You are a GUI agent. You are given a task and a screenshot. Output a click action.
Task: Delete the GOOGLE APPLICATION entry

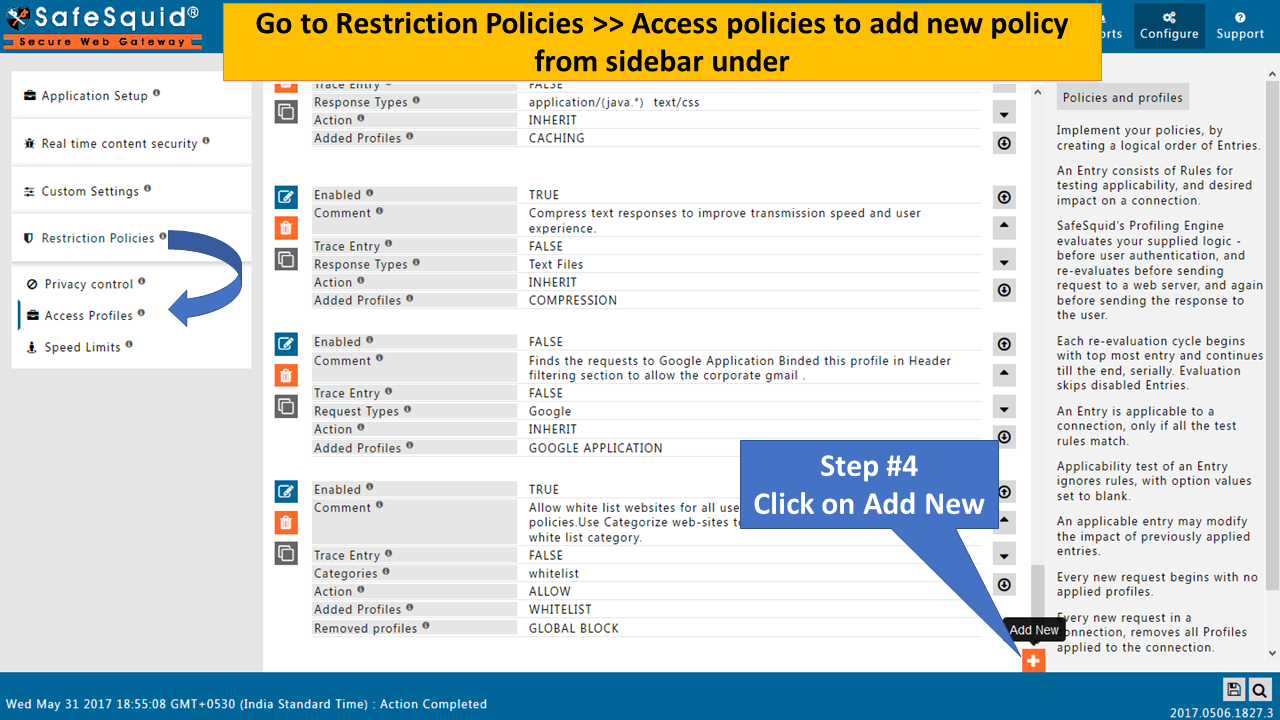286,375
